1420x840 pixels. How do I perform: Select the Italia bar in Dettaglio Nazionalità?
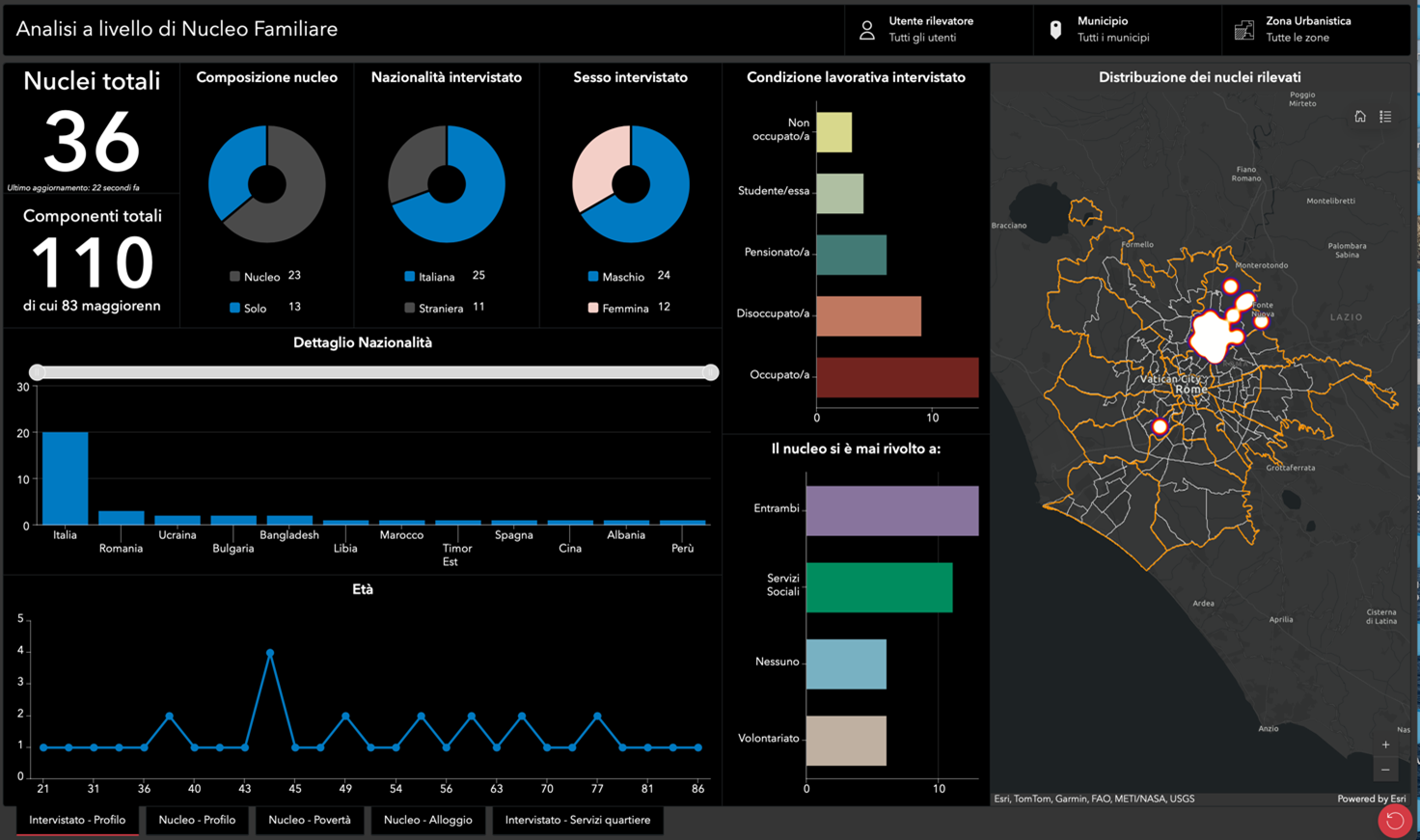[65, 478]
